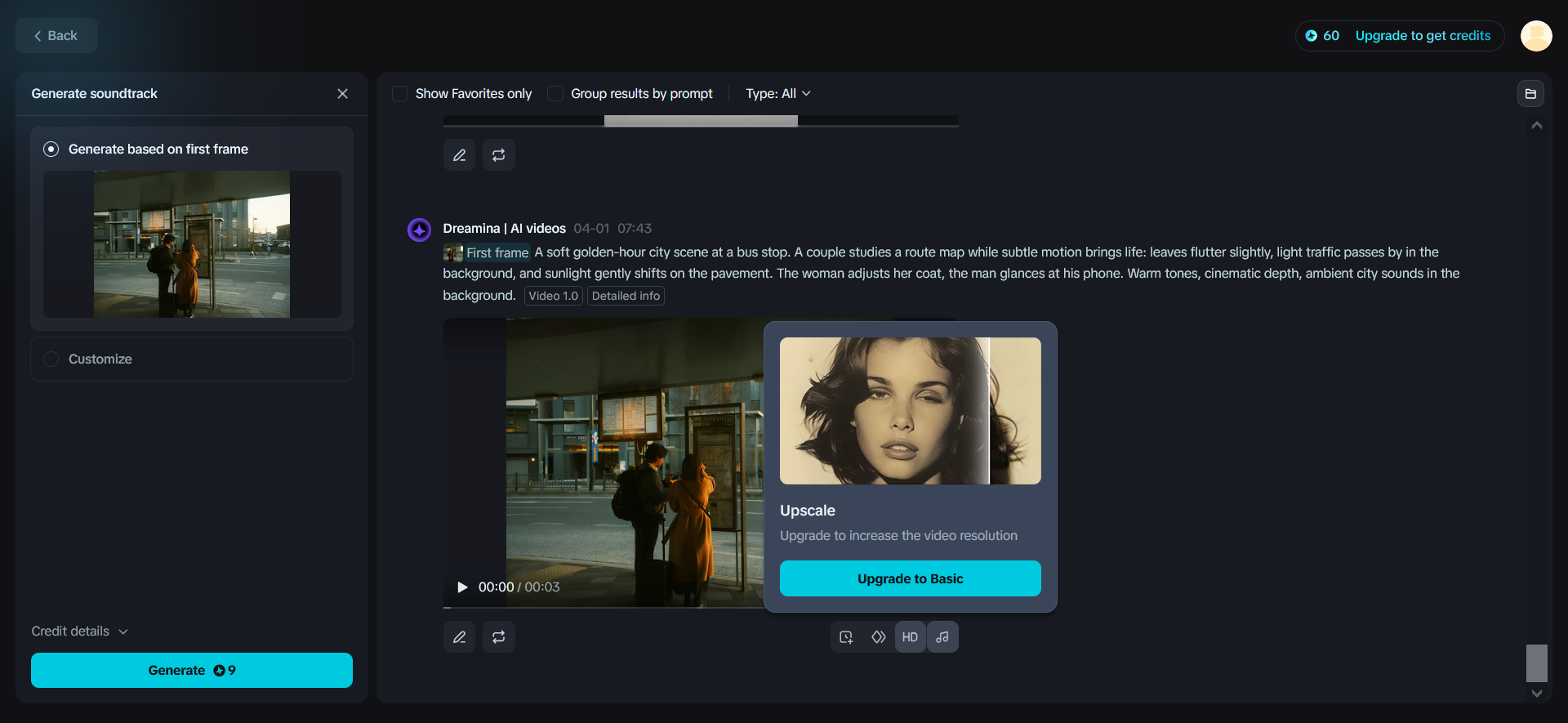Open the Detailed info tag

pos(626,296)
